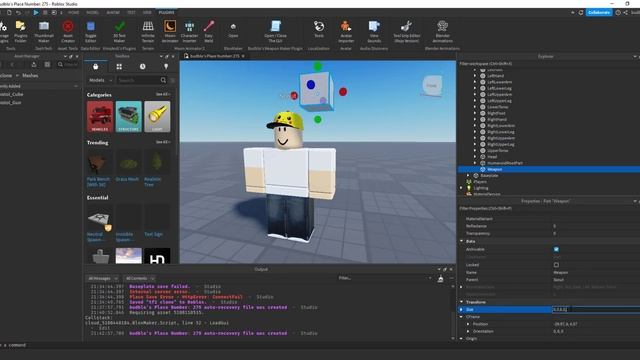The image size is (640, 360).
Task: Open the 3D Text Maker plugin
Action: coord(120,31)
